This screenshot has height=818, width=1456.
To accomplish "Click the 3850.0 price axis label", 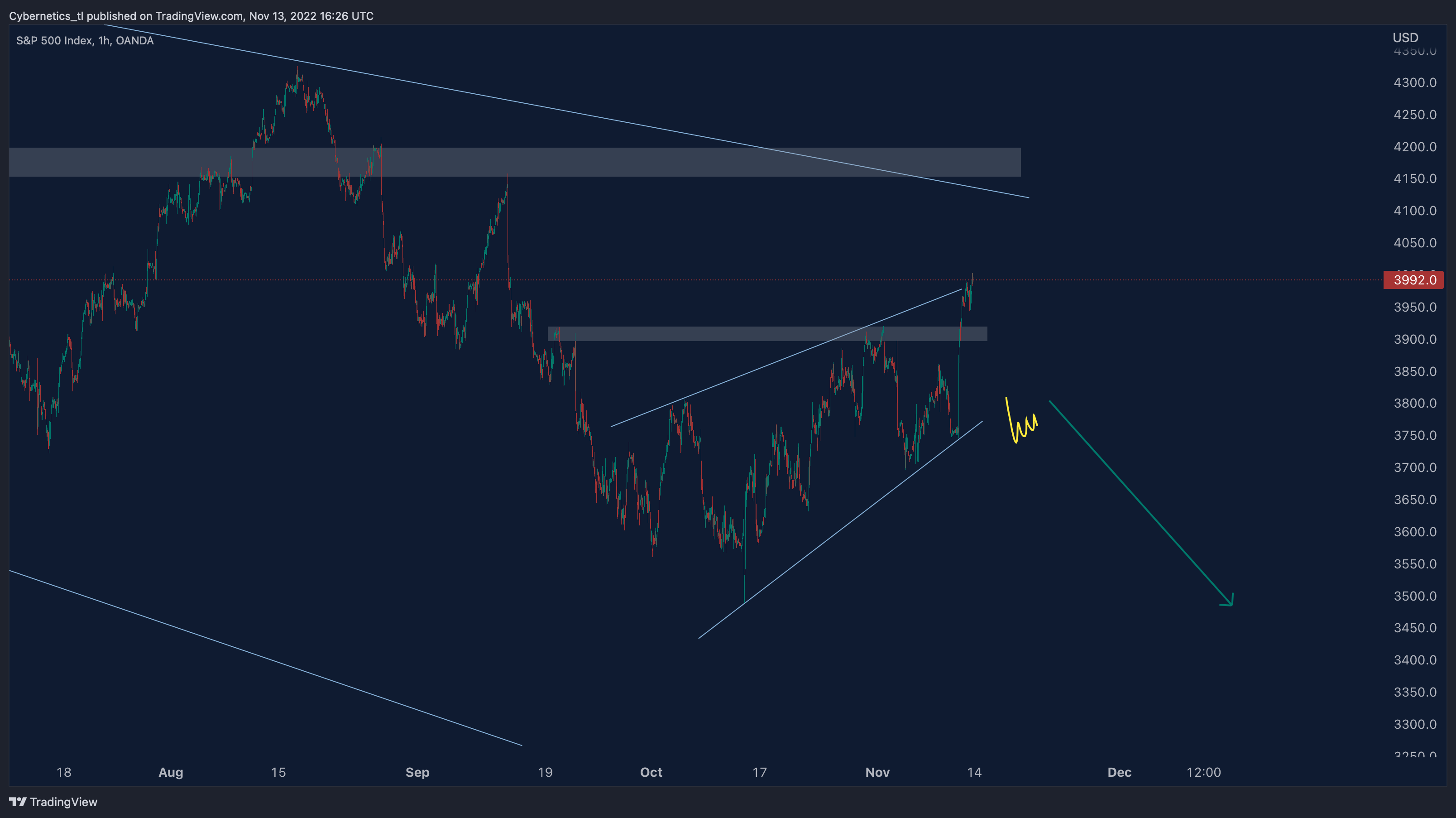I will pos(1415,371).
